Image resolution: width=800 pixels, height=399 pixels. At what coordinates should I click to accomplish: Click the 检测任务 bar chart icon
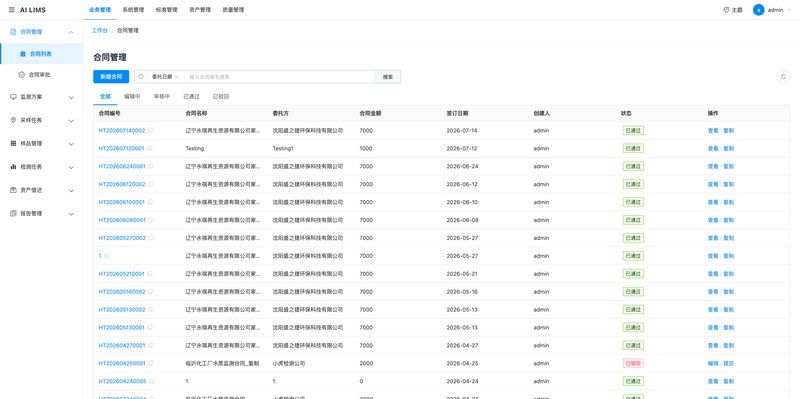pos(13,167)
